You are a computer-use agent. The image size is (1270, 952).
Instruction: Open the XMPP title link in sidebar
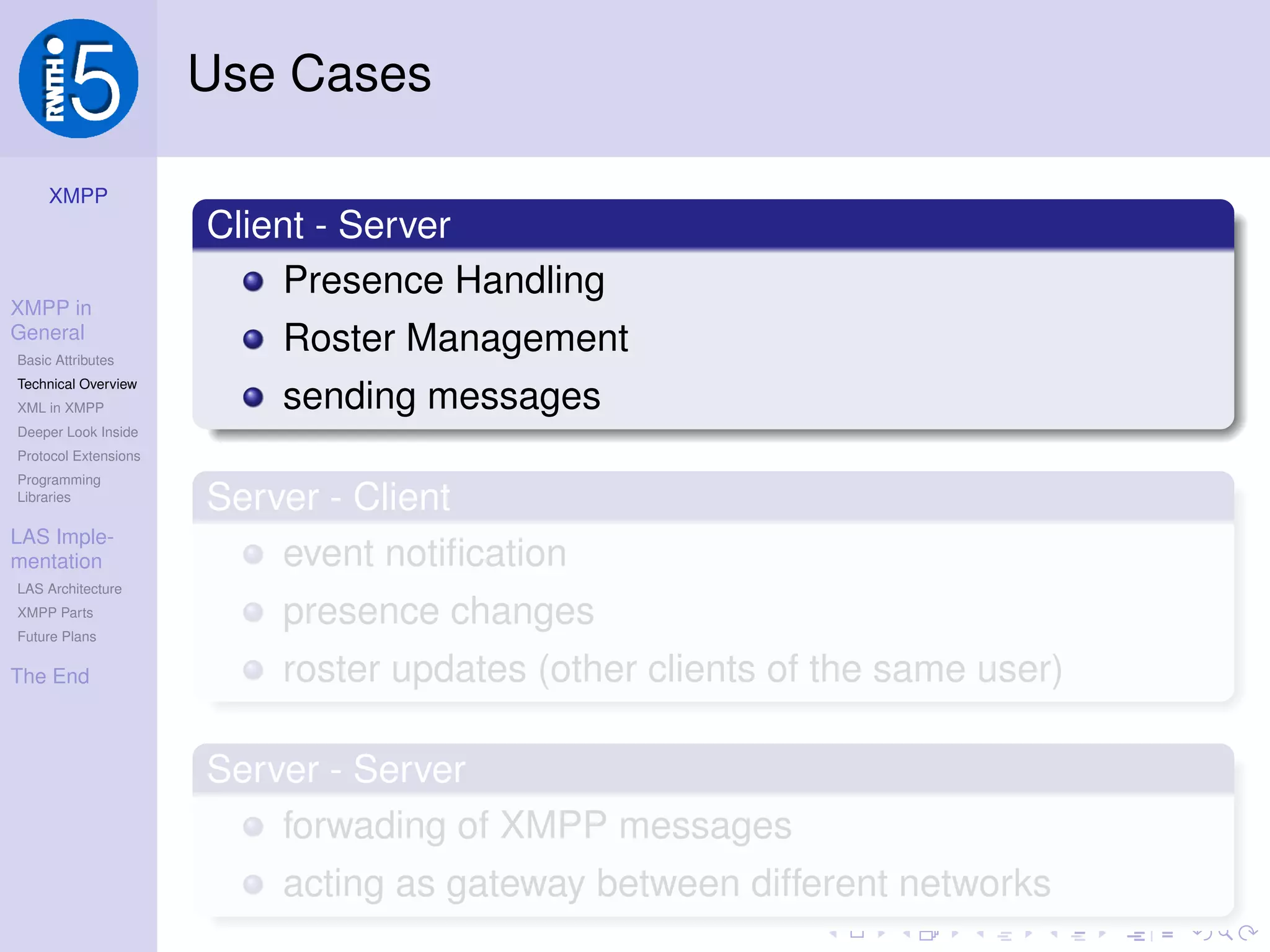pyautogui.click(x=78, y=196)
